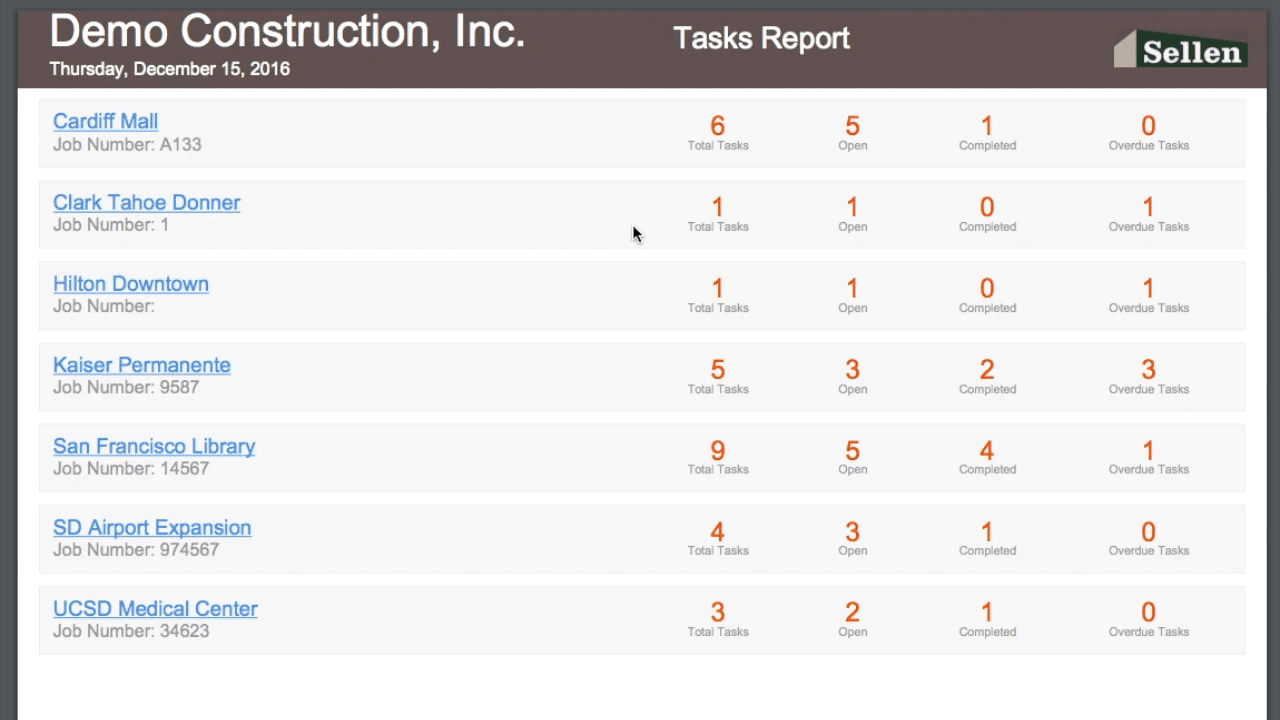Click the Demo Construction, Inc. company name
Image resolution: width=1280 pixels, height=720 pixels.
point(287,32)
